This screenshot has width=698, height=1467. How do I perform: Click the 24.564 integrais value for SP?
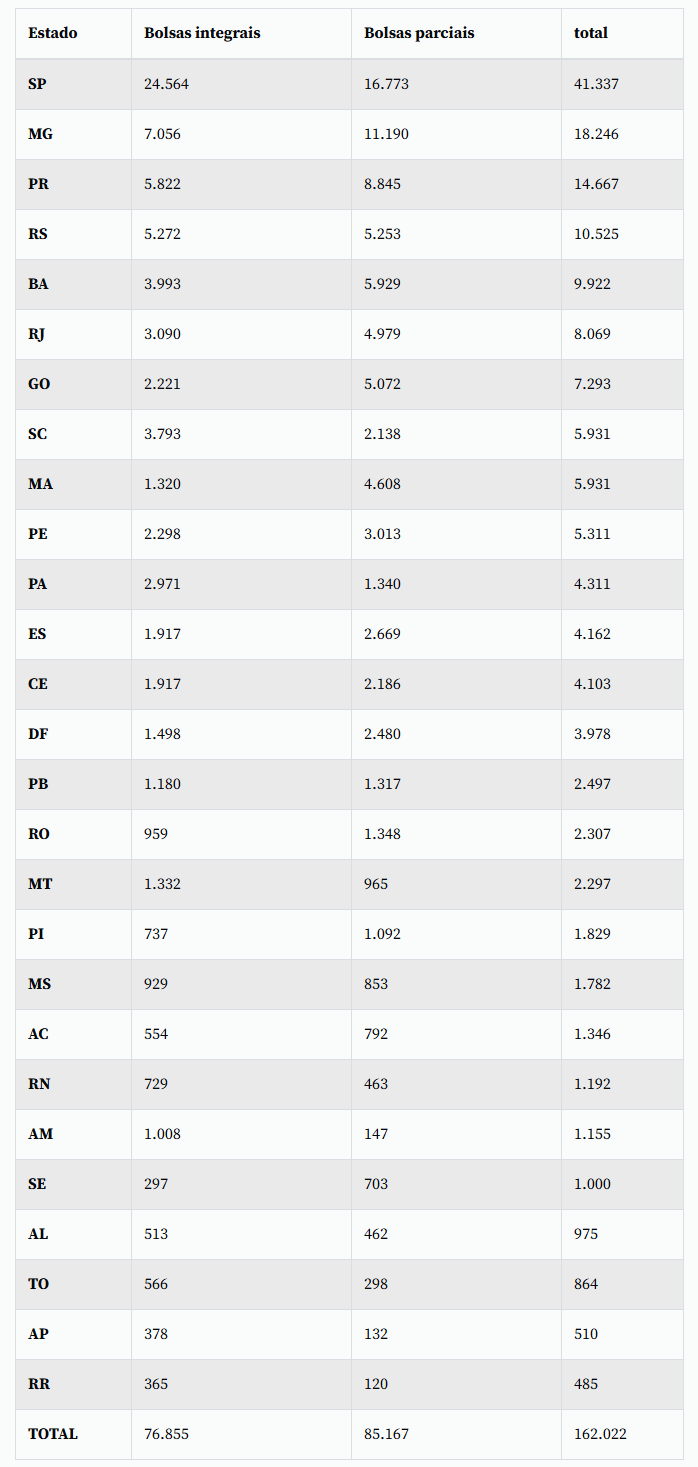[166, 84]
